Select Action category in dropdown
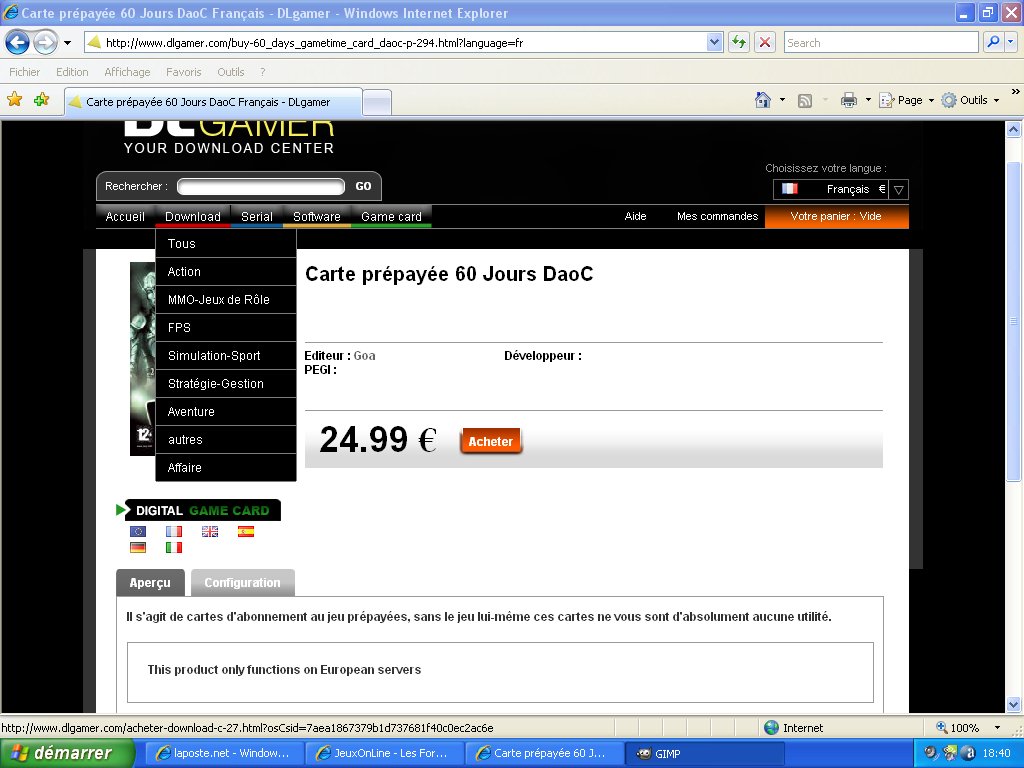Image resolution: width=1024 pixels, height=768 pixels. click(x=226, y=272)
